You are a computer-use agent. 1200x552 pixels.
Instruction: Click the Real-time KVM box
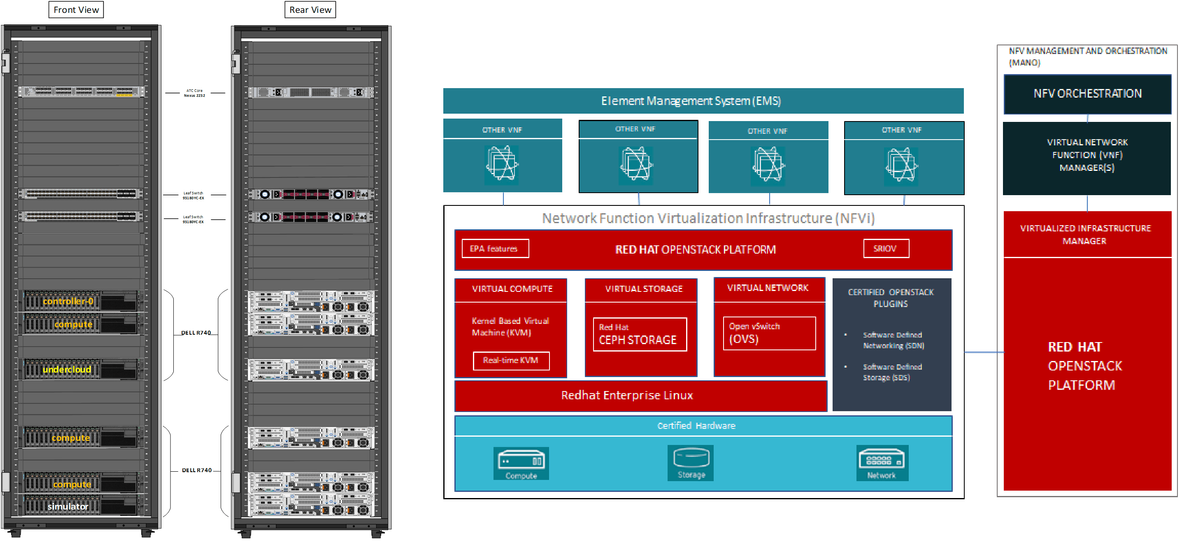point(511,360)
